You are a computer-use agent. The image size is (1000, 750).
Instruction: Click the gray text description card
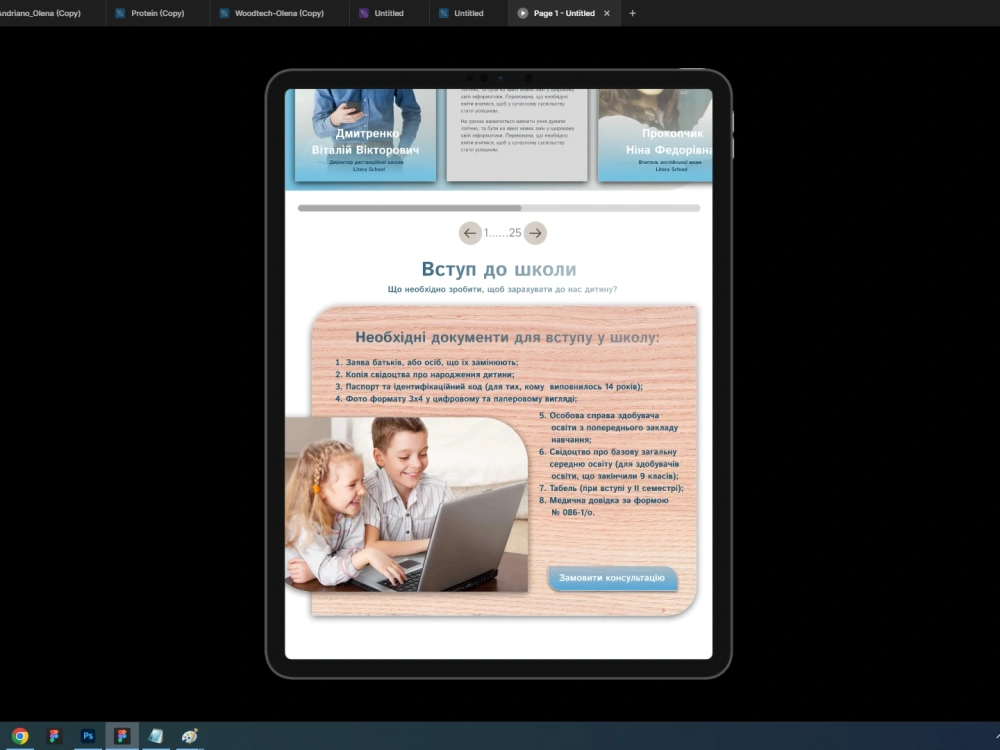[x=517, y=135]
